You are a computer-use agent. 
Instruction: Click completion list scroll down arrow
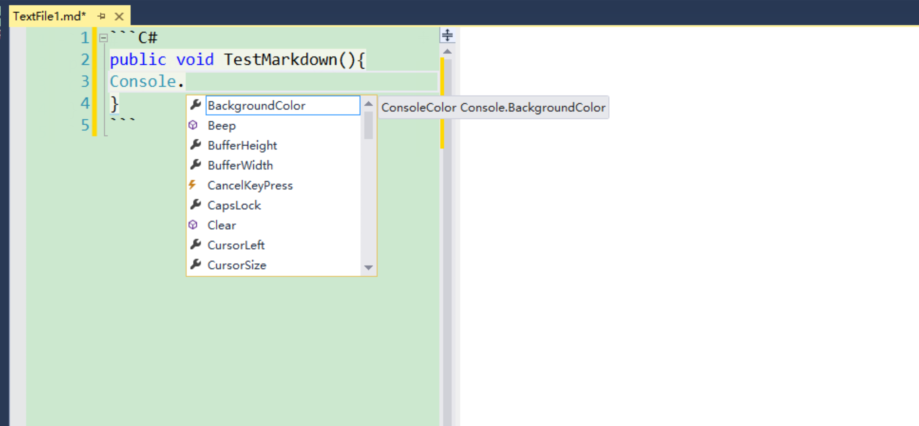pyautogui.click(x=368, y=267)
